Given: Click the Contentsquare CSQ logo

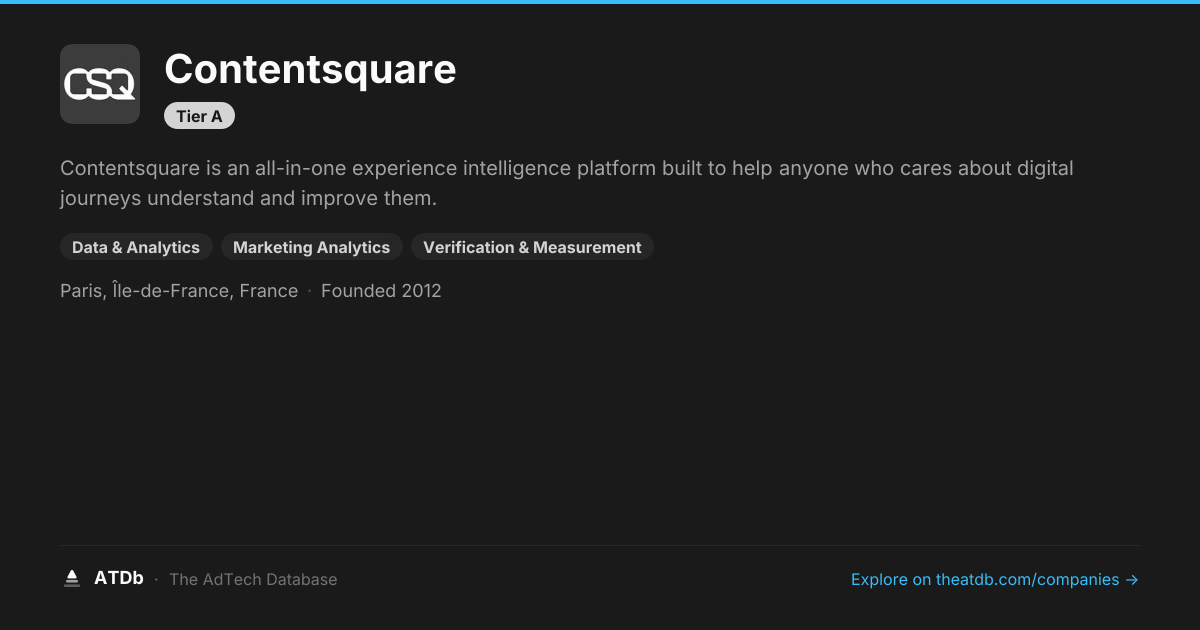Looking at the screenshot, I should (100, 84).
